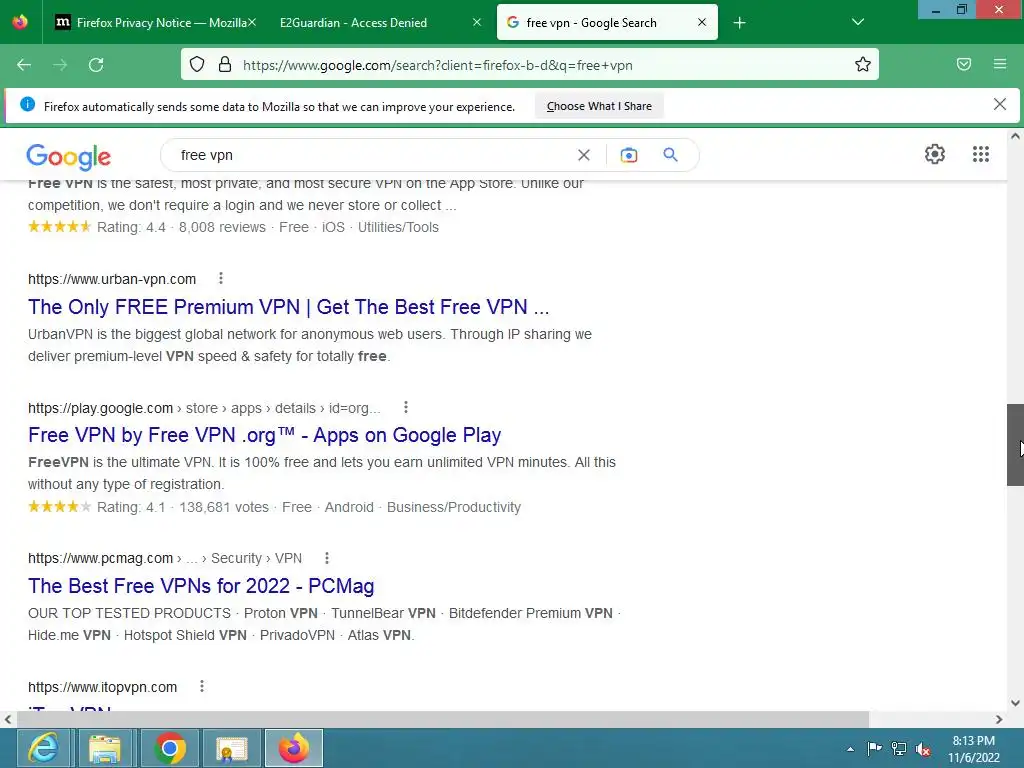This screenshot has height=768, width=1024.
Task: Open Free VPN by Free VPN .org link
Action: click(x=264, y=435)
